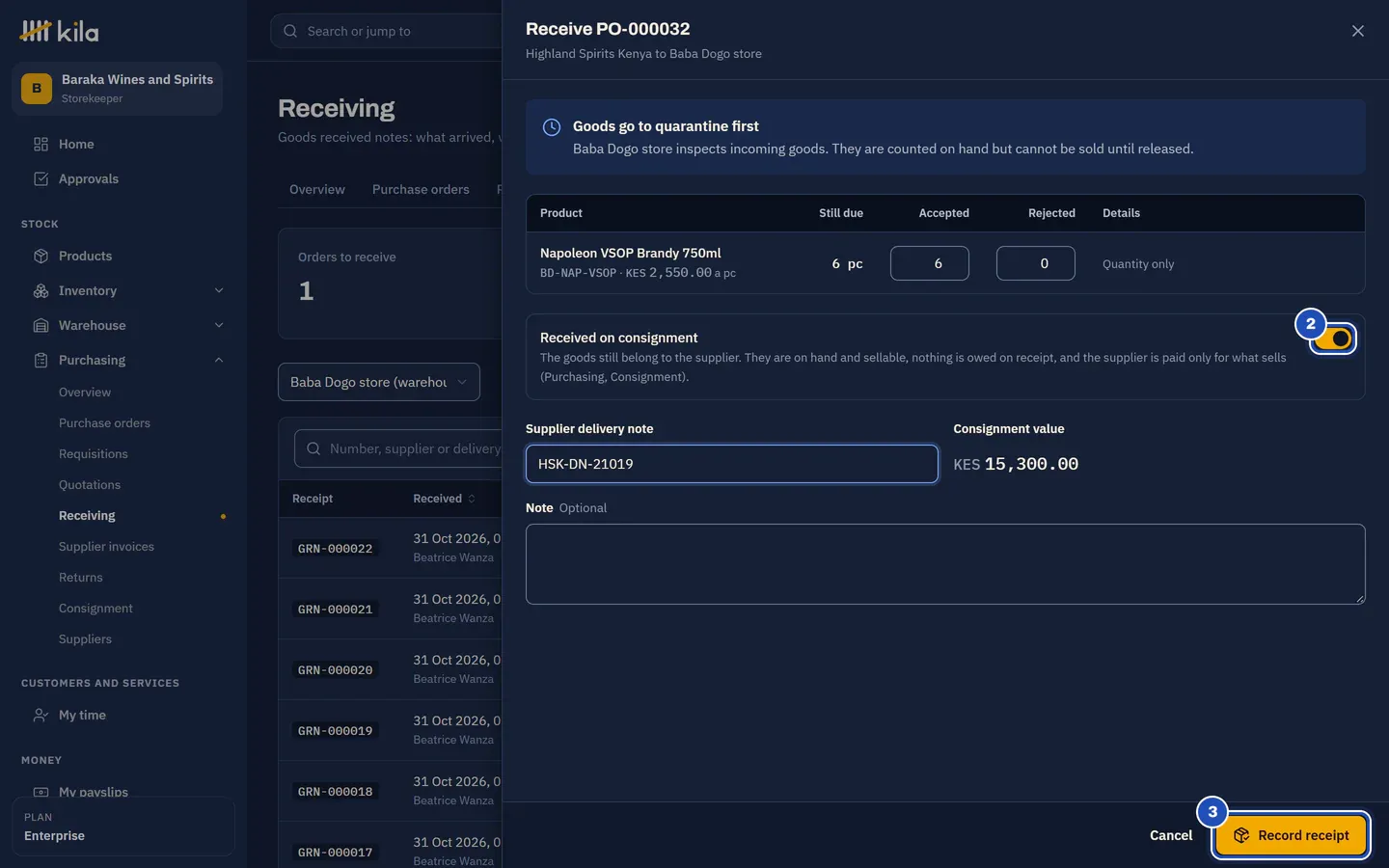Focus the Supplier delivery note field

731,464
